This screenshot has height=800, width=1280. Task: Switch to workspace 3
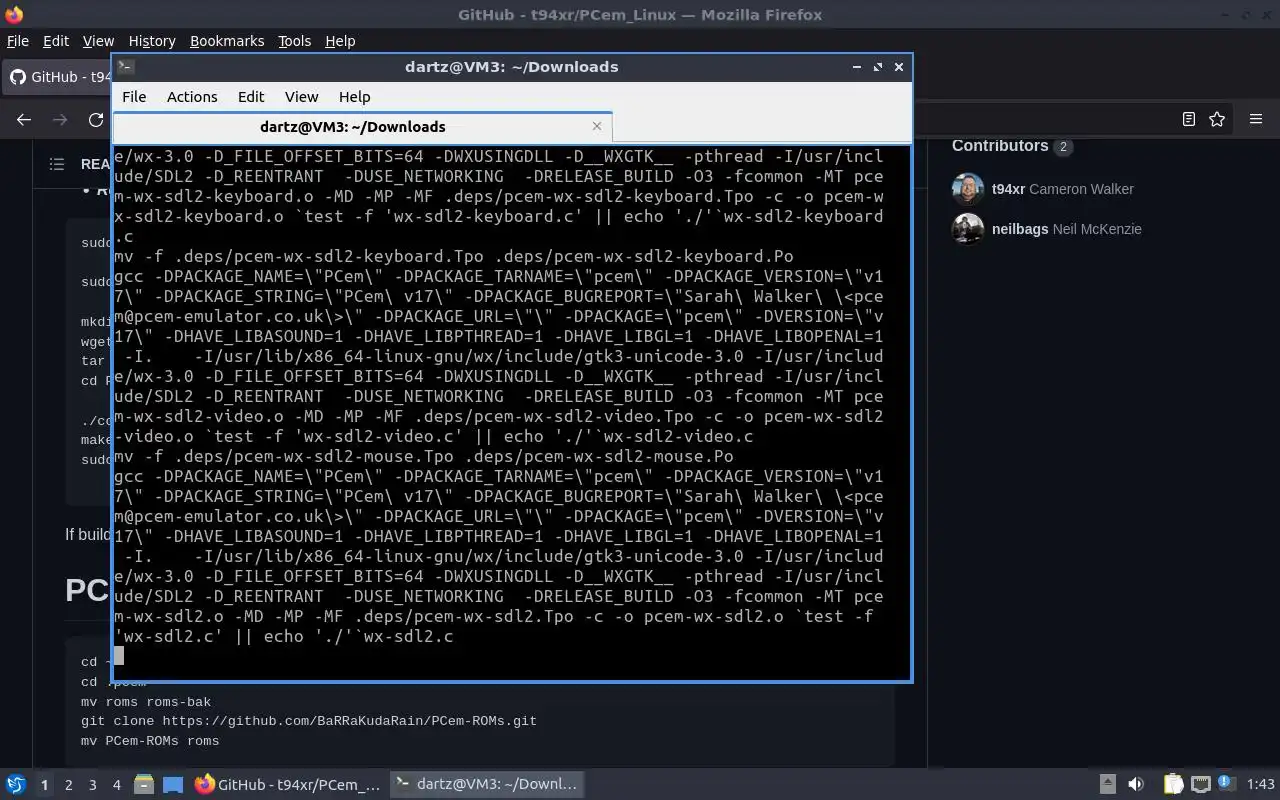coord(93,785)
